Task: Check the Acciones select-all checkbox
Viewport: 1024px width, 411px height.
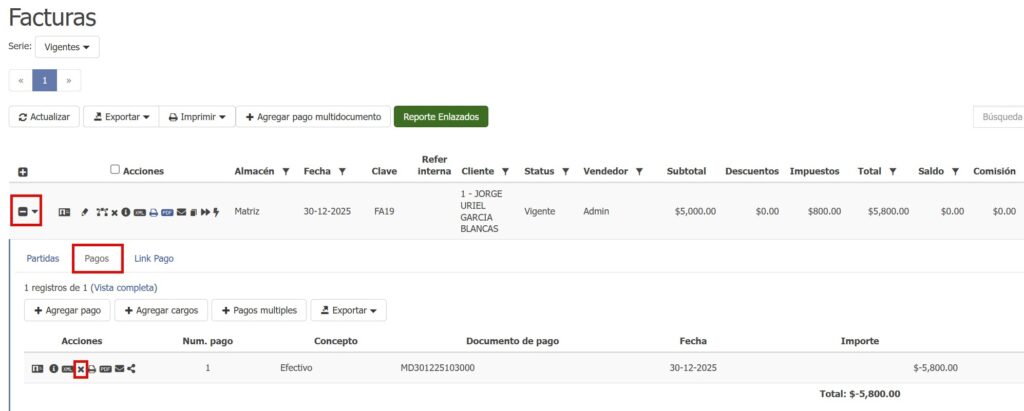Action: pyautogui.click(x=115, y=170)
